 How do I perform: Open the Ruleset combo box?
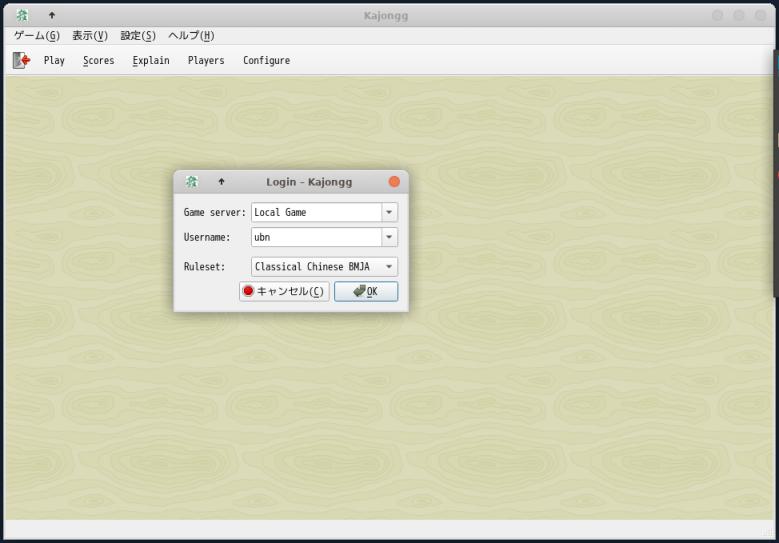coord(324,267)
